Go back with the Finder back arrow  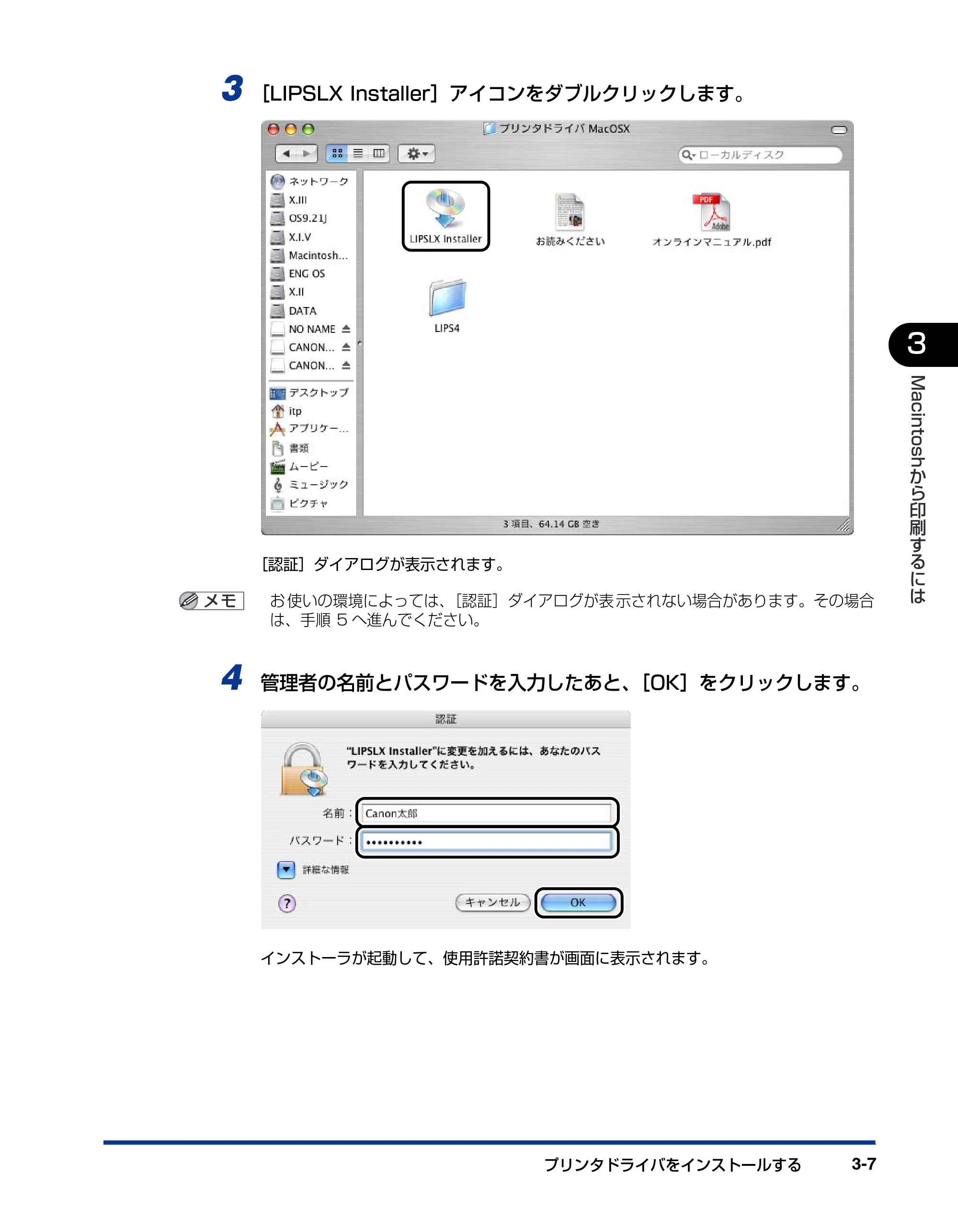(x=286, y=153)
